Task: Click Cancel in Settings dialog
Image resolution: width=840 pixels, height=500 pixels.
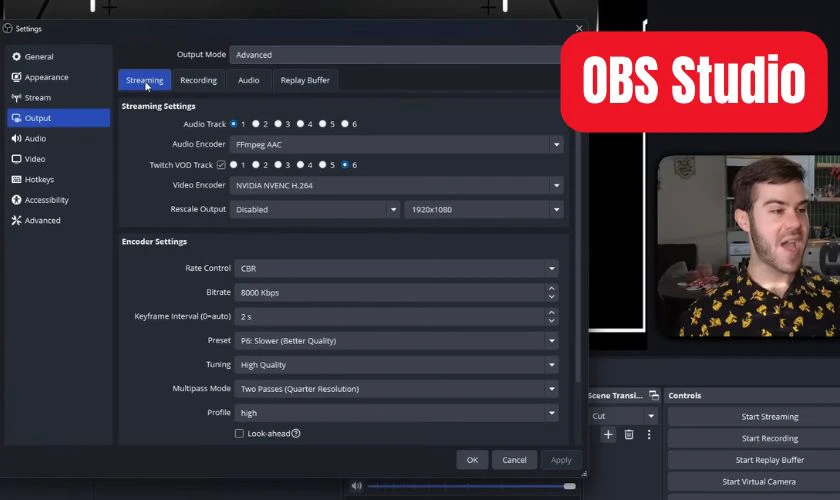Action: 514,460
